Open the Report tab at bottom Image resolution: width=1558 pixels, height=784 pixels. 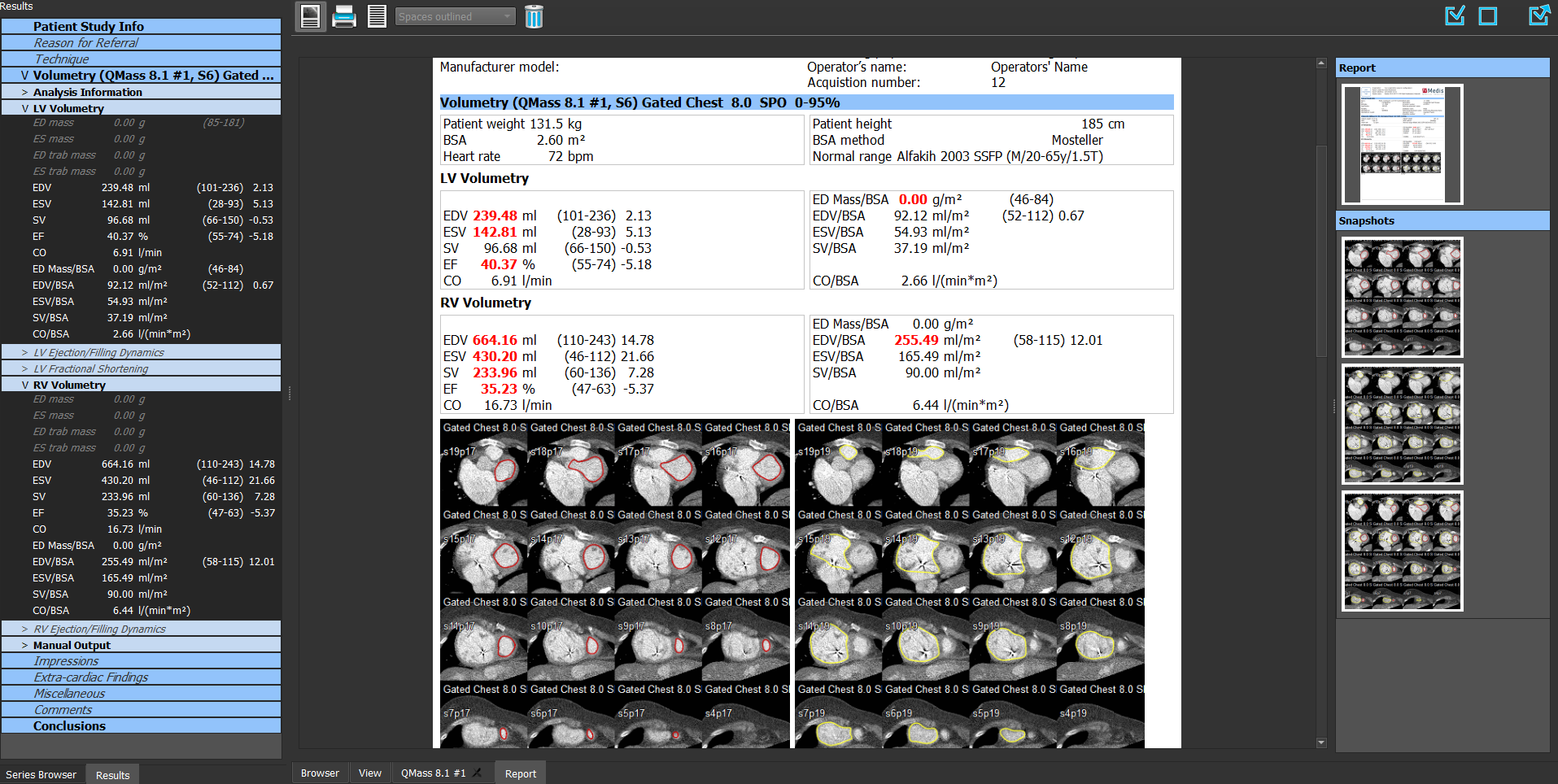pos(520,773)
